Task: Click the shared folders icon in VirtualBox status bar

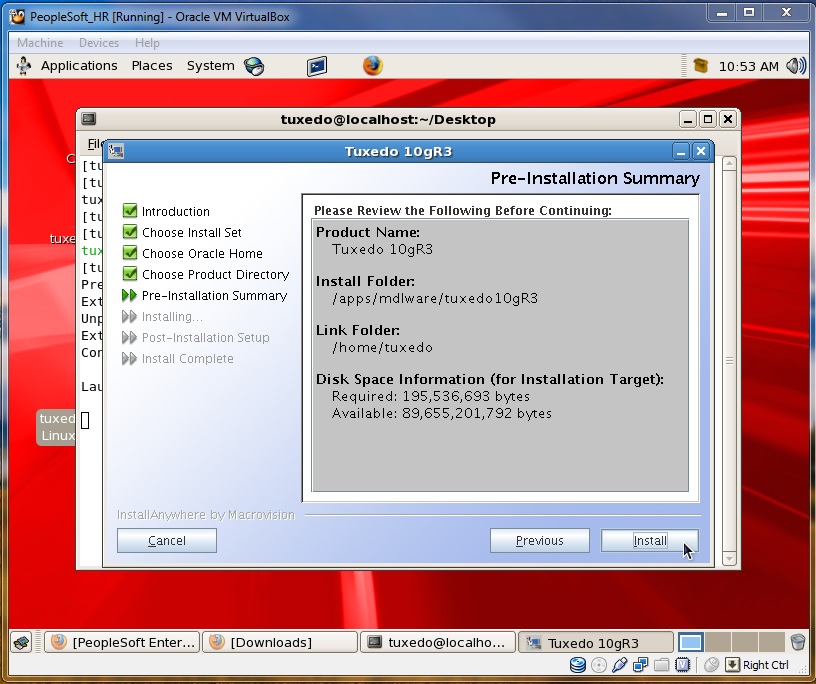Action: click(x=661, y=664)
